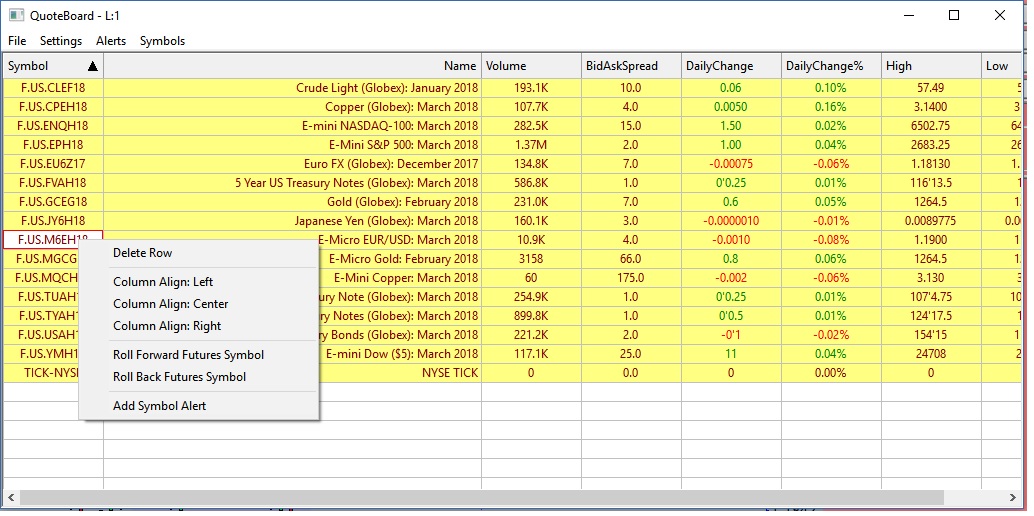Click name cell Copper (Globex): March 2018
The image size is (1034, 516).
point(293,107)
